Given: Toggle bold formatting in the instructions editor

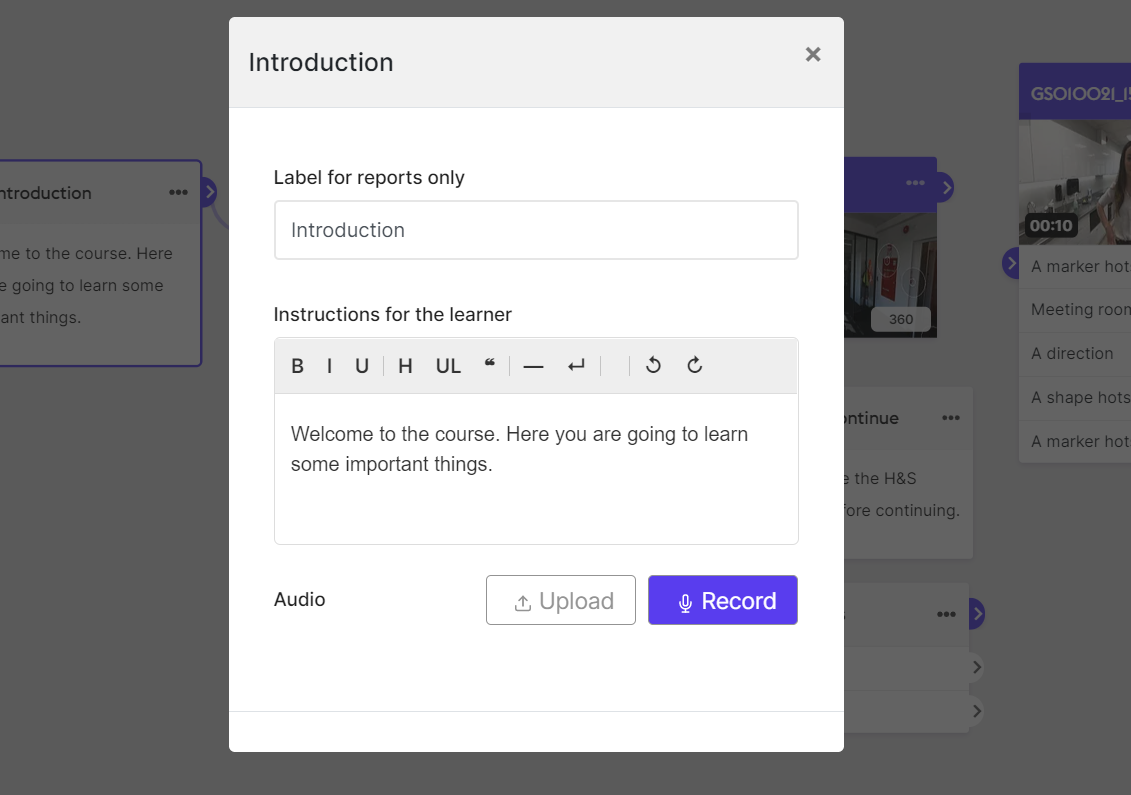Looking at the screenshot, I should coord(297,366).
